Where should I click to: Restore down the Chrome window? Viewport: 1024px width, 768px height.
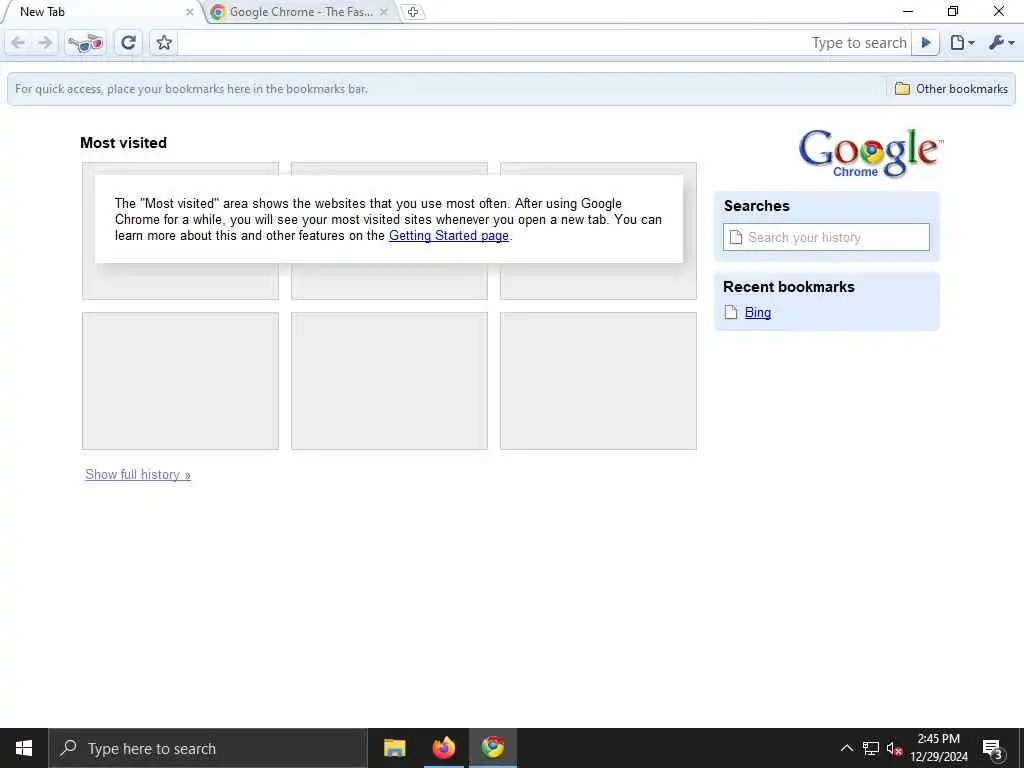pos(953,11)
